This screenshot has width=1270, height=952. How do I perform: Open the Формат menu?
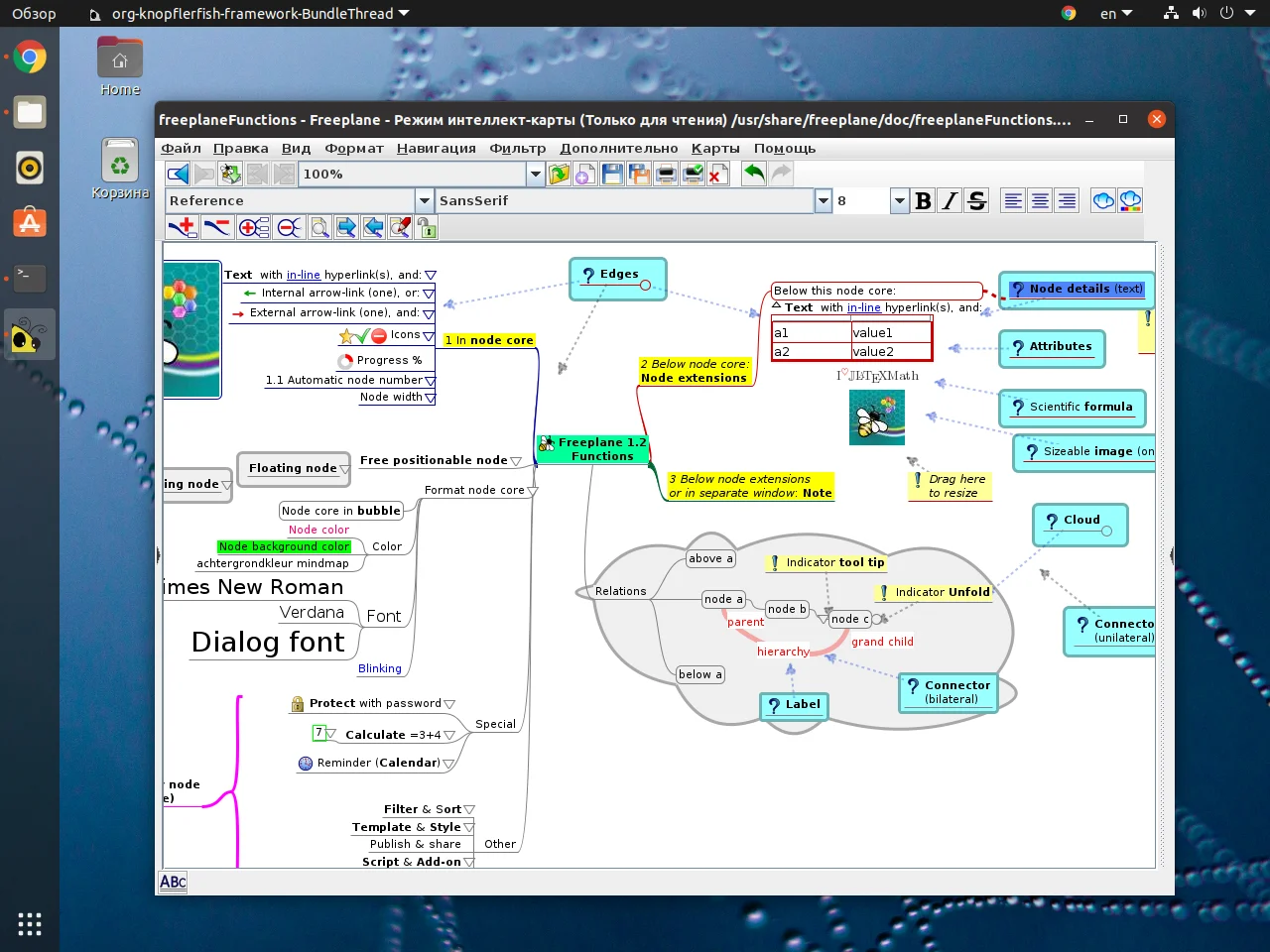click(353, 148)
